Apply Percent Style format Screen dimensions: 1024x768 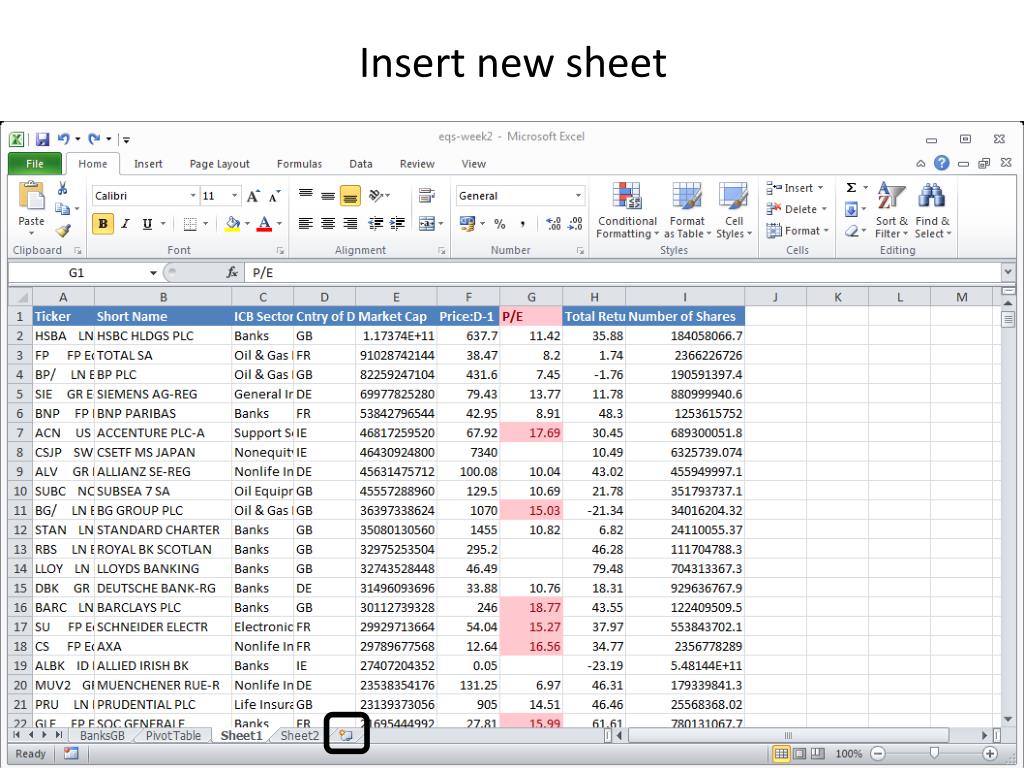point(500,224)
